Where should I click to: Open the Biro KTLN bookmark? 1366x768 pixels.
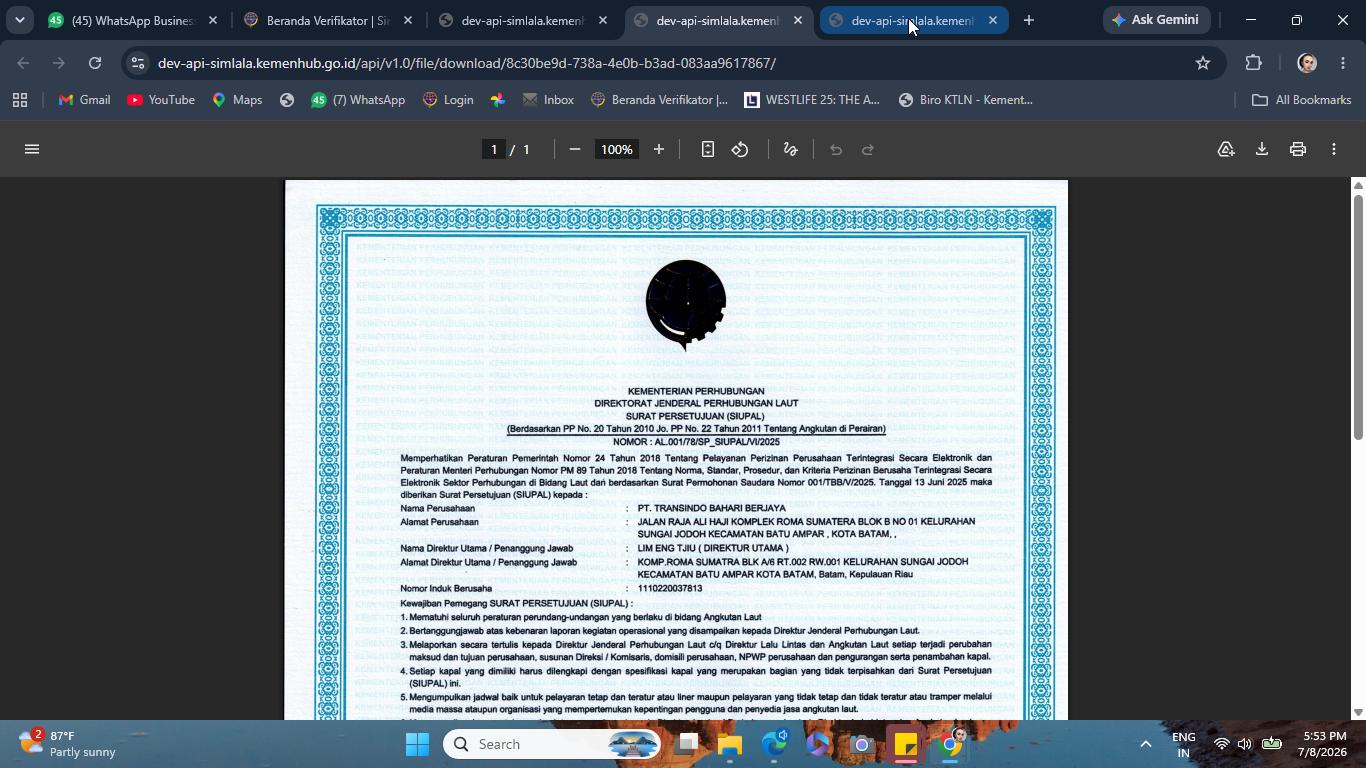pos(966,100)
